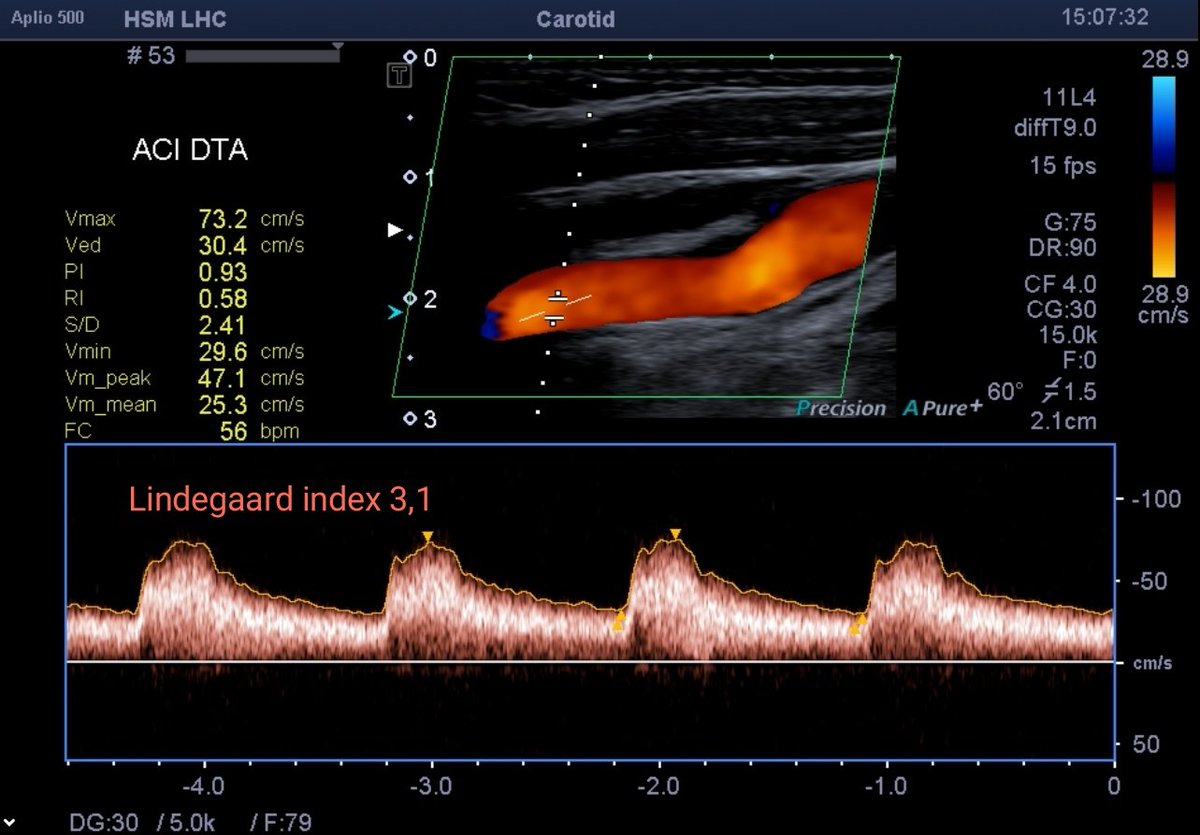Select the Vm_peak value 47.1
Screen dimensions: 1200x835
[x=222, y=379]
